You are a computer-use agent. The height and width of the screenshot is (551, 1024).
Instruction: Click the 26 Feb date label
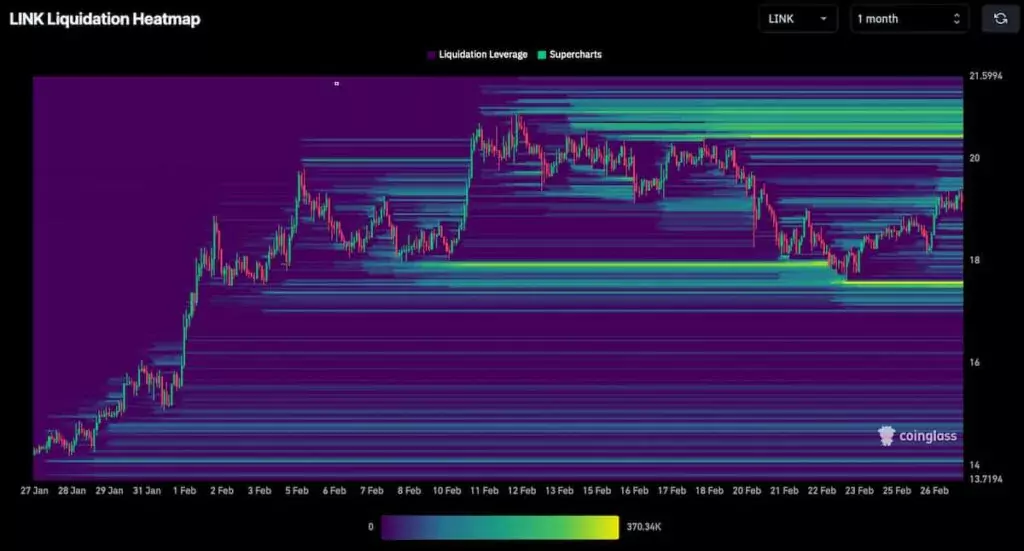[935, 490]
